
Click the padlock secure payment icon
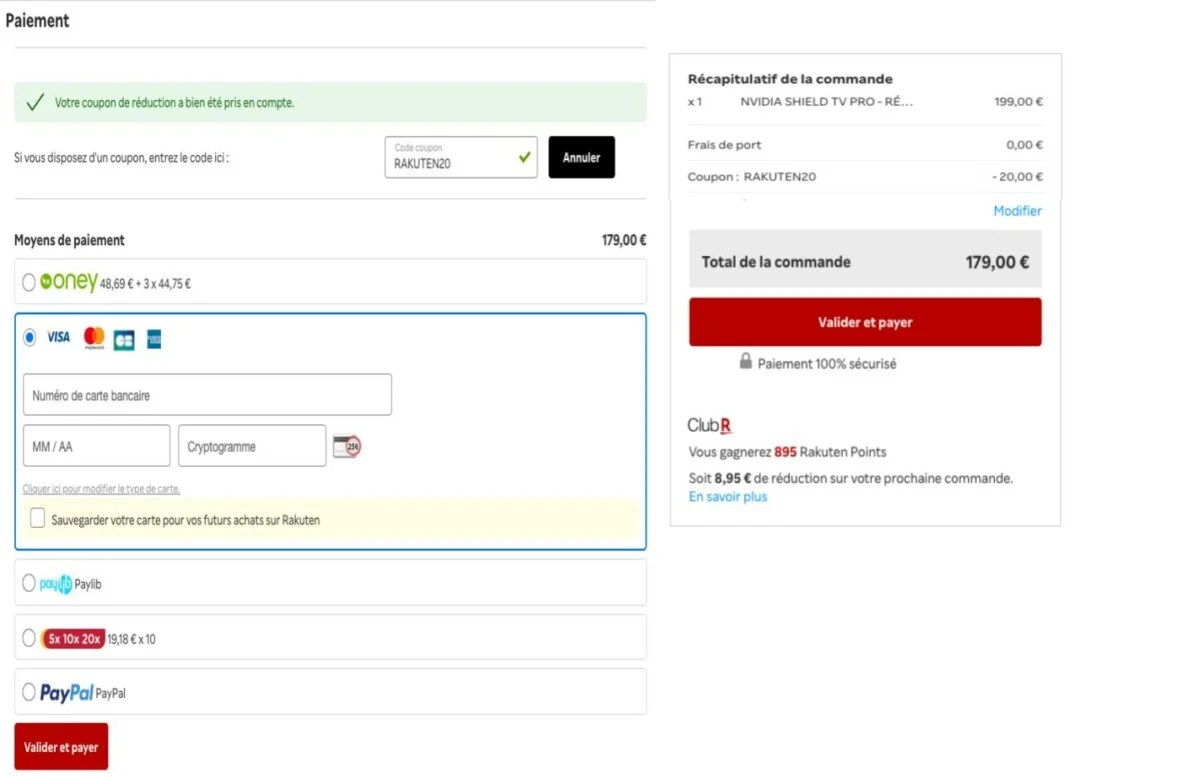pos(745,362)
